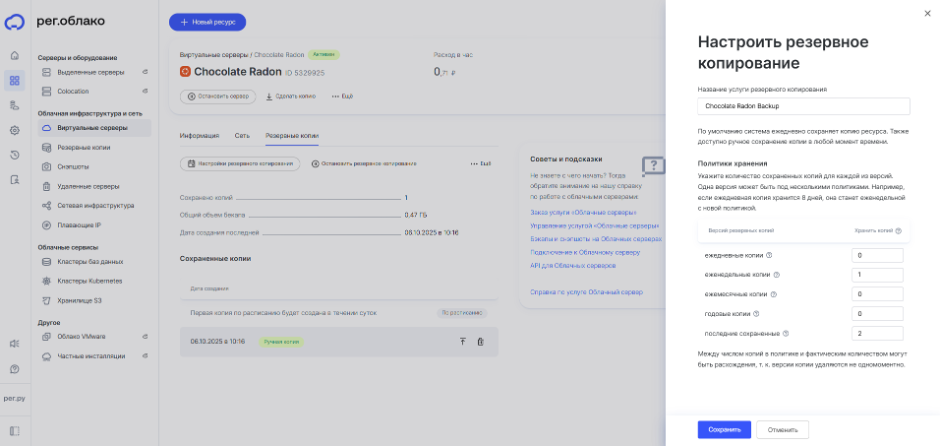Click the backup service name input field
The height and width of the screenshot is (447, 941).
click(x=803, y=105)
